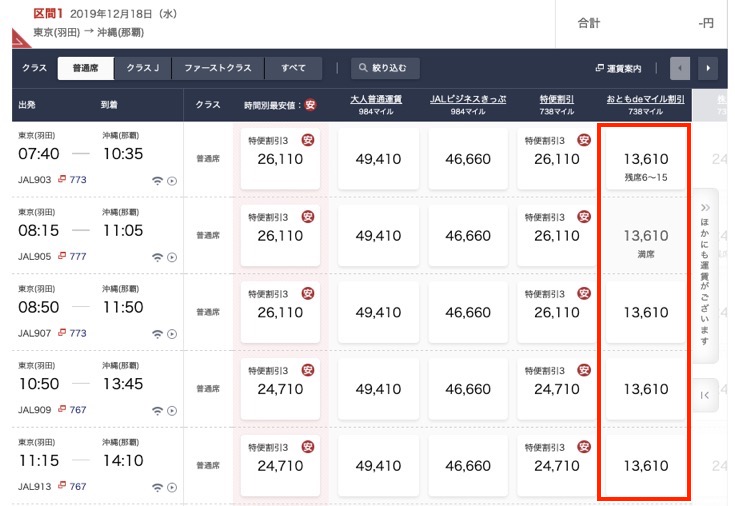
Task: Click 安 badge in 時間別最安値 header
Action: click(310, 105)
